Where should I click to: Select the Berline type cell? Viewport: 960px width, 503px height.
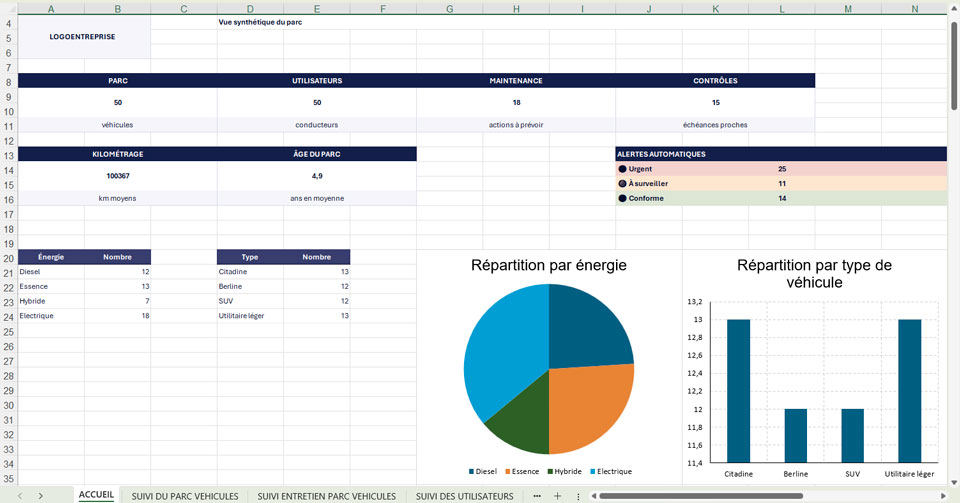[250, 286]
